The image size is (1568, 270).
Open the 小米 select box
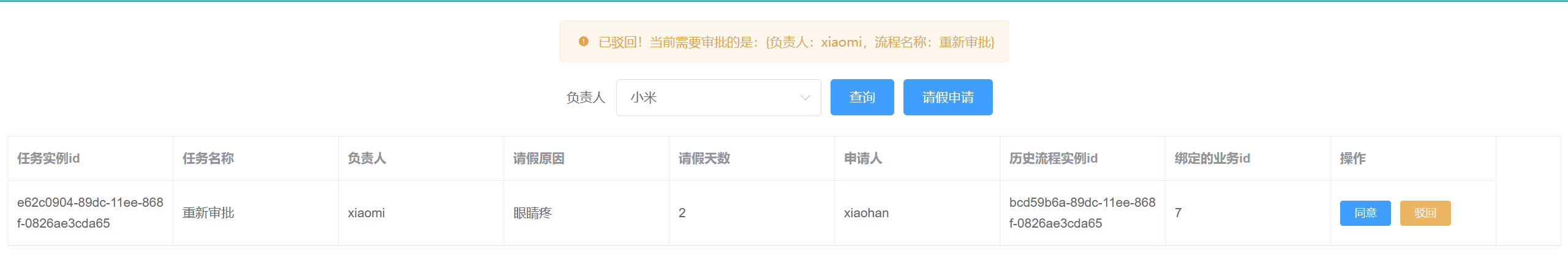(x=718, y=98)
